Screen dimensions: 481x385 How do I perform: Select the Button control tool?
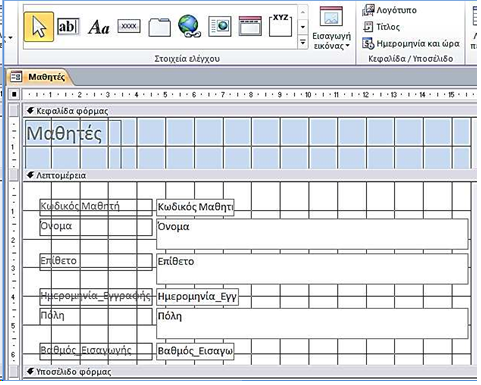(x=129, y=26)
